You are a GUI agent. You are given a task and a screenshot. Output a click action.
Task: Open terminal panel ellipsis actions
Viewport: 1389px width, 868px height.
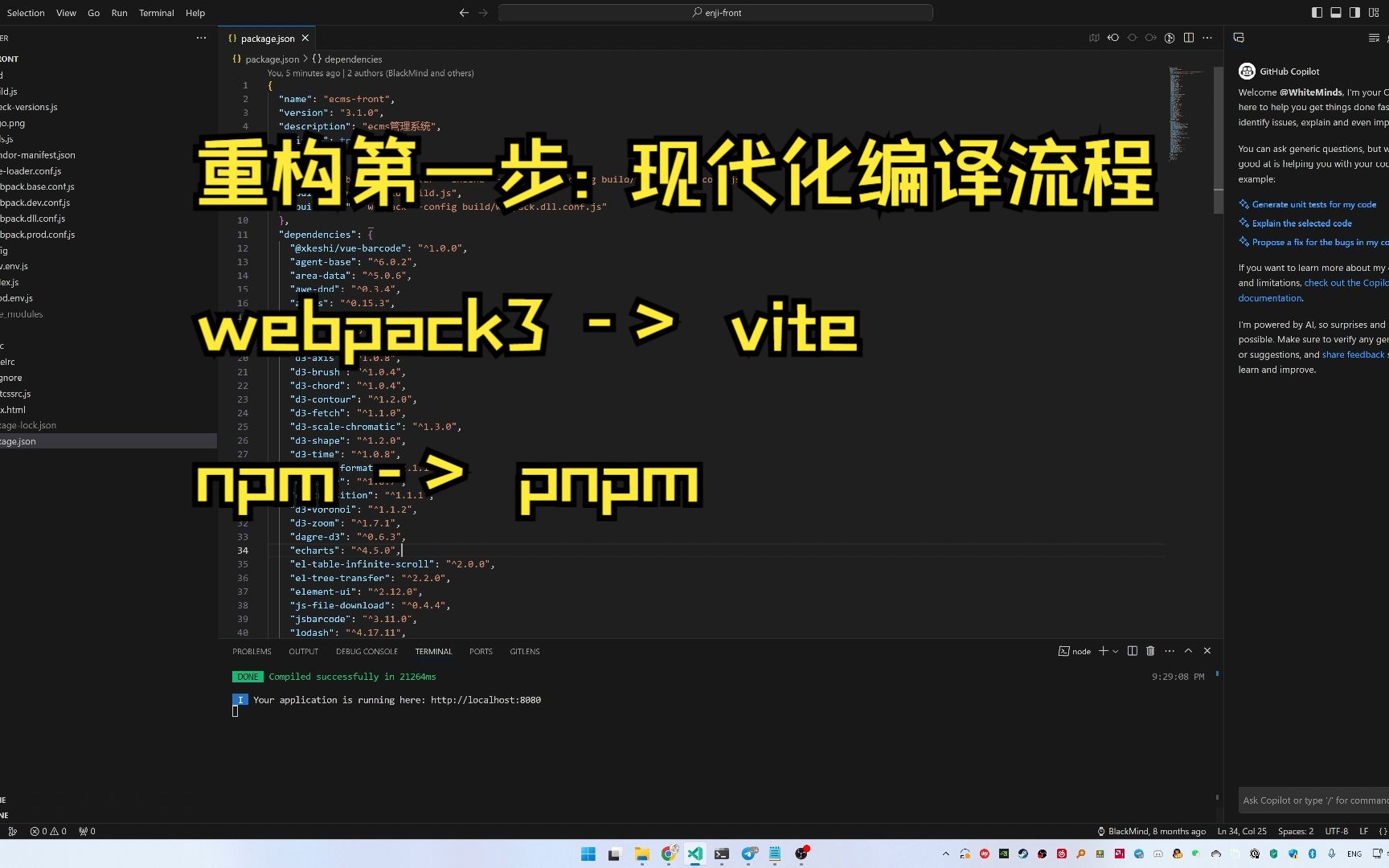1170,651
